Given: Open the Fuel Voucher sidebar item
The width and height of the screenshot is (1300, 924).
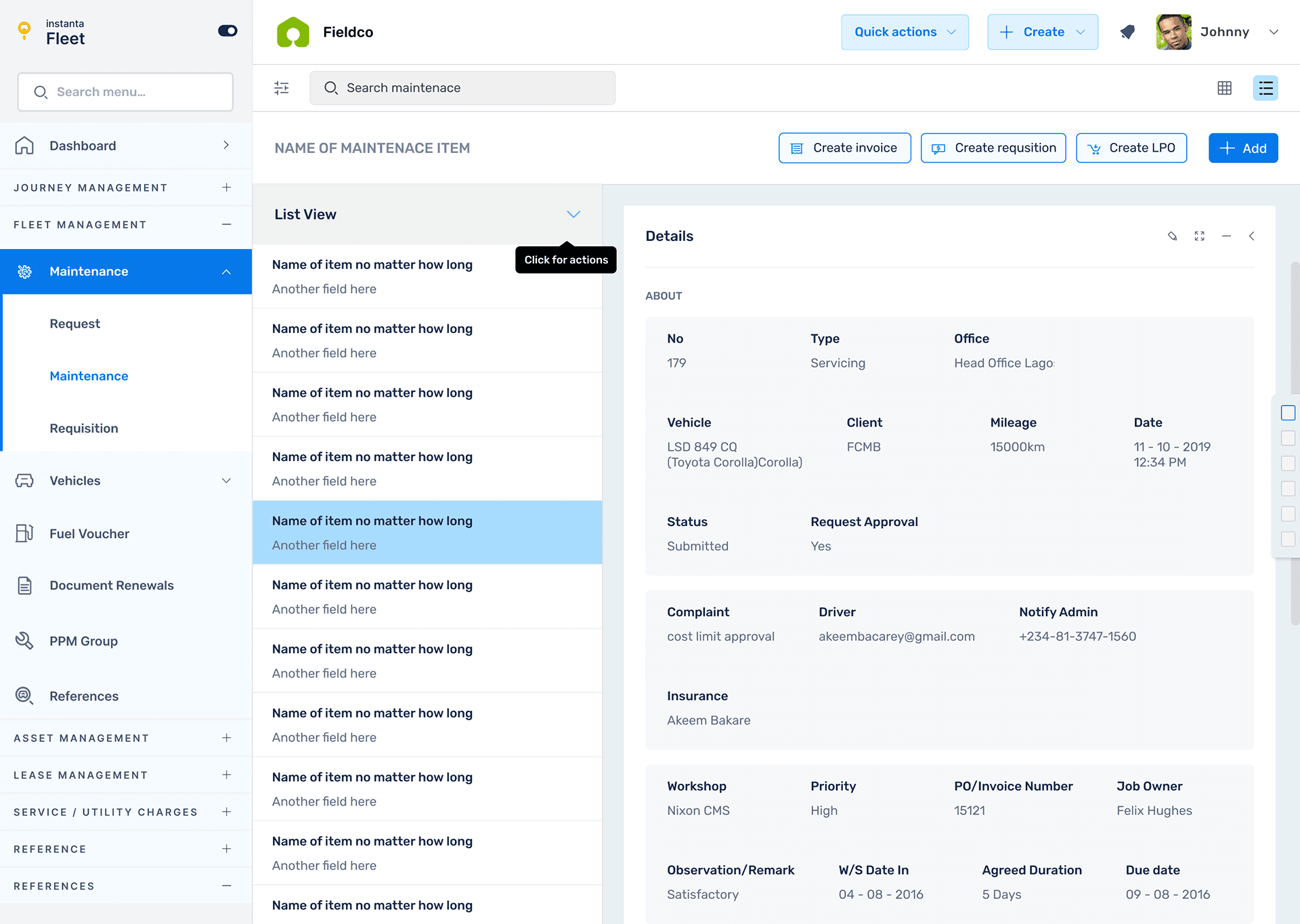Looking at the screenshot, I should (x=89, y=533).
